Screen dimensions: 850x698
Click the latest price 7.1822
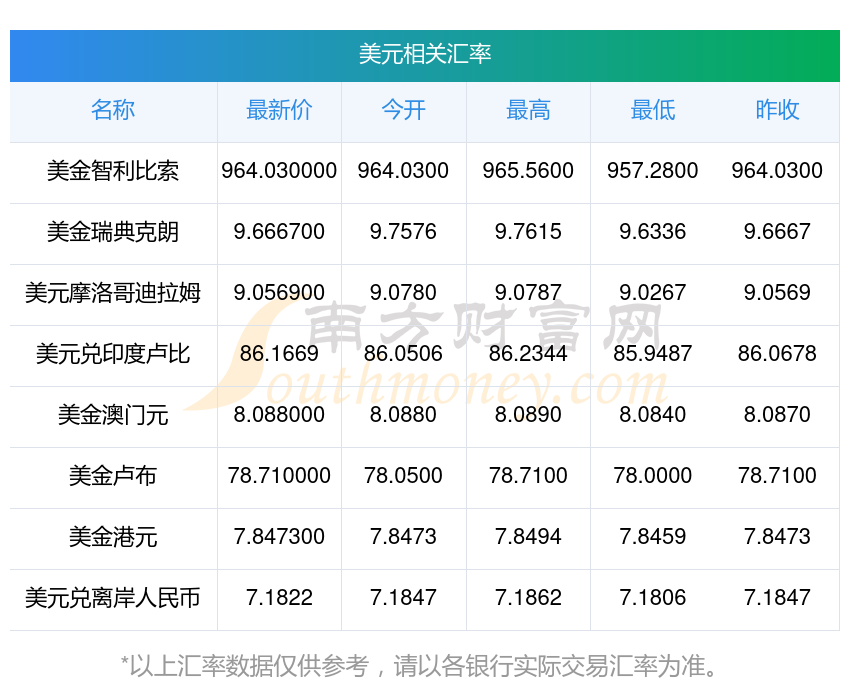tap(279, 598)
